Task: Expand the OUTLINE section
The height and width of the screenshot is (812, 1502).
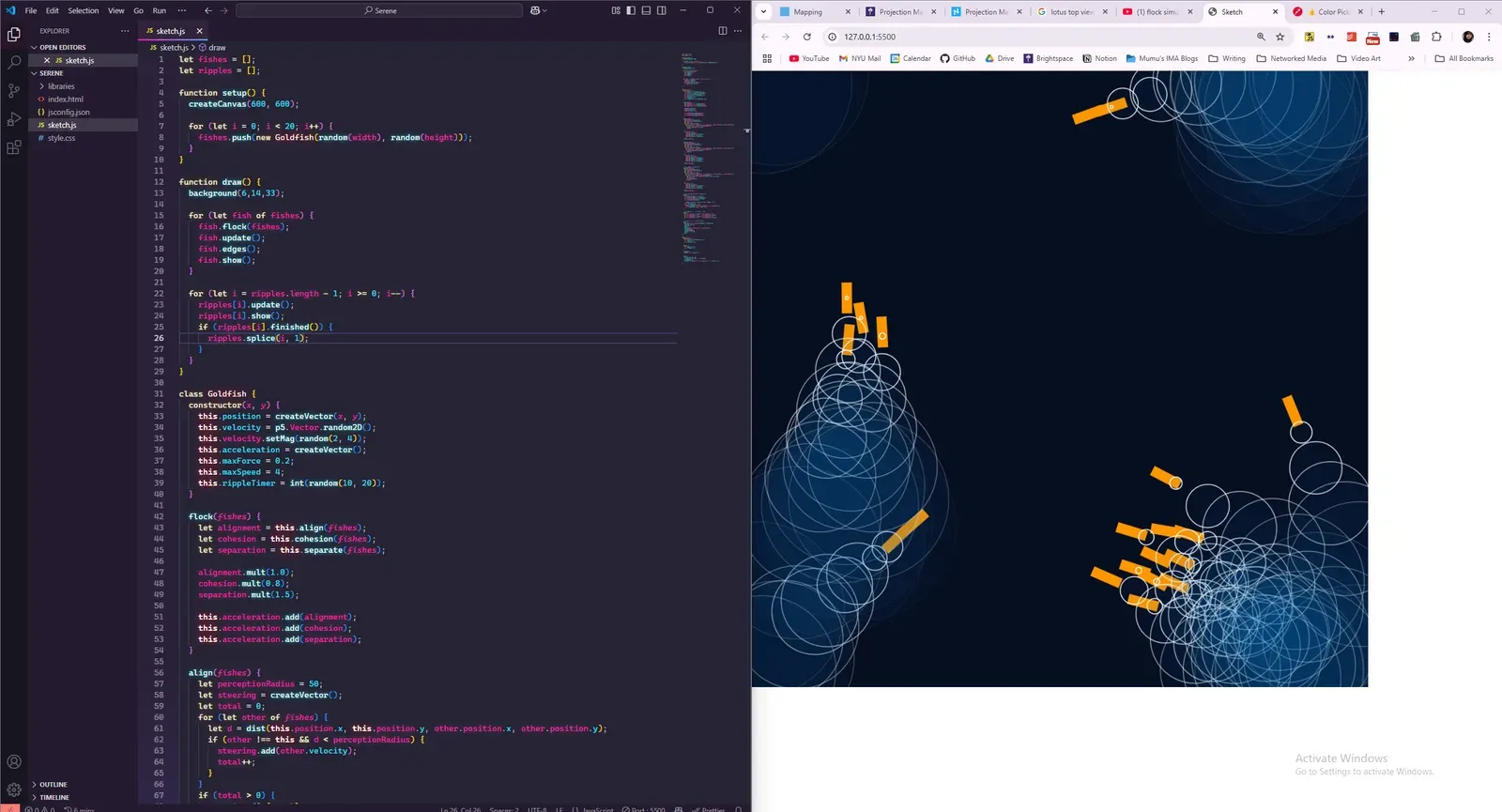Action: pyautogui.click(x=54, y=785)
